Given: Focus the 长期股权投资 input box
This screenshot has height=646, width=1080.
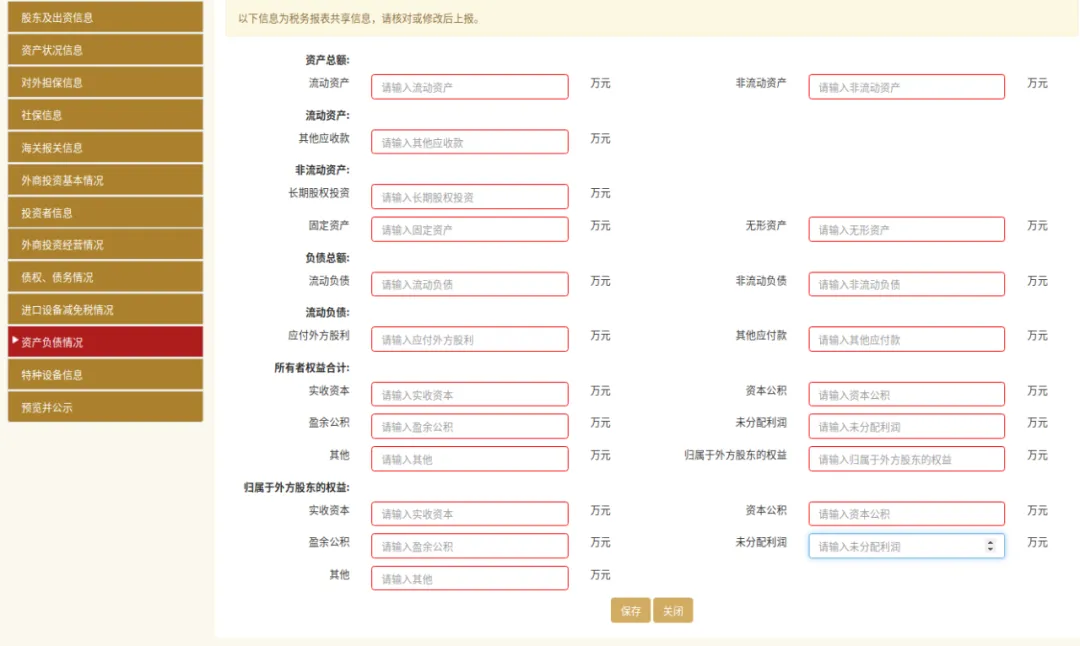Looking at the screenshot, I should click(x=469, y=196).
